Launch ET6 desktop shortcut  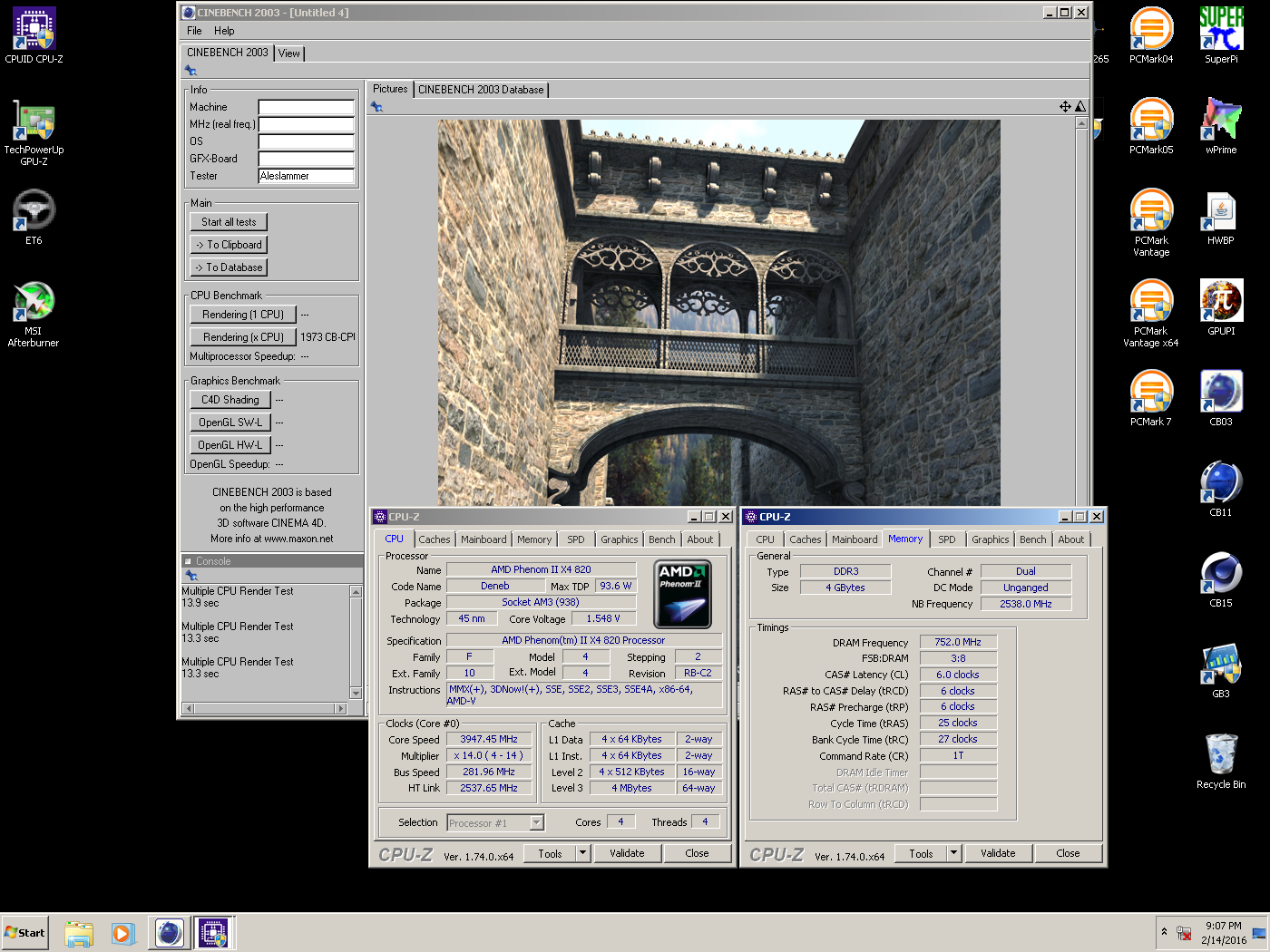point(34,217)
